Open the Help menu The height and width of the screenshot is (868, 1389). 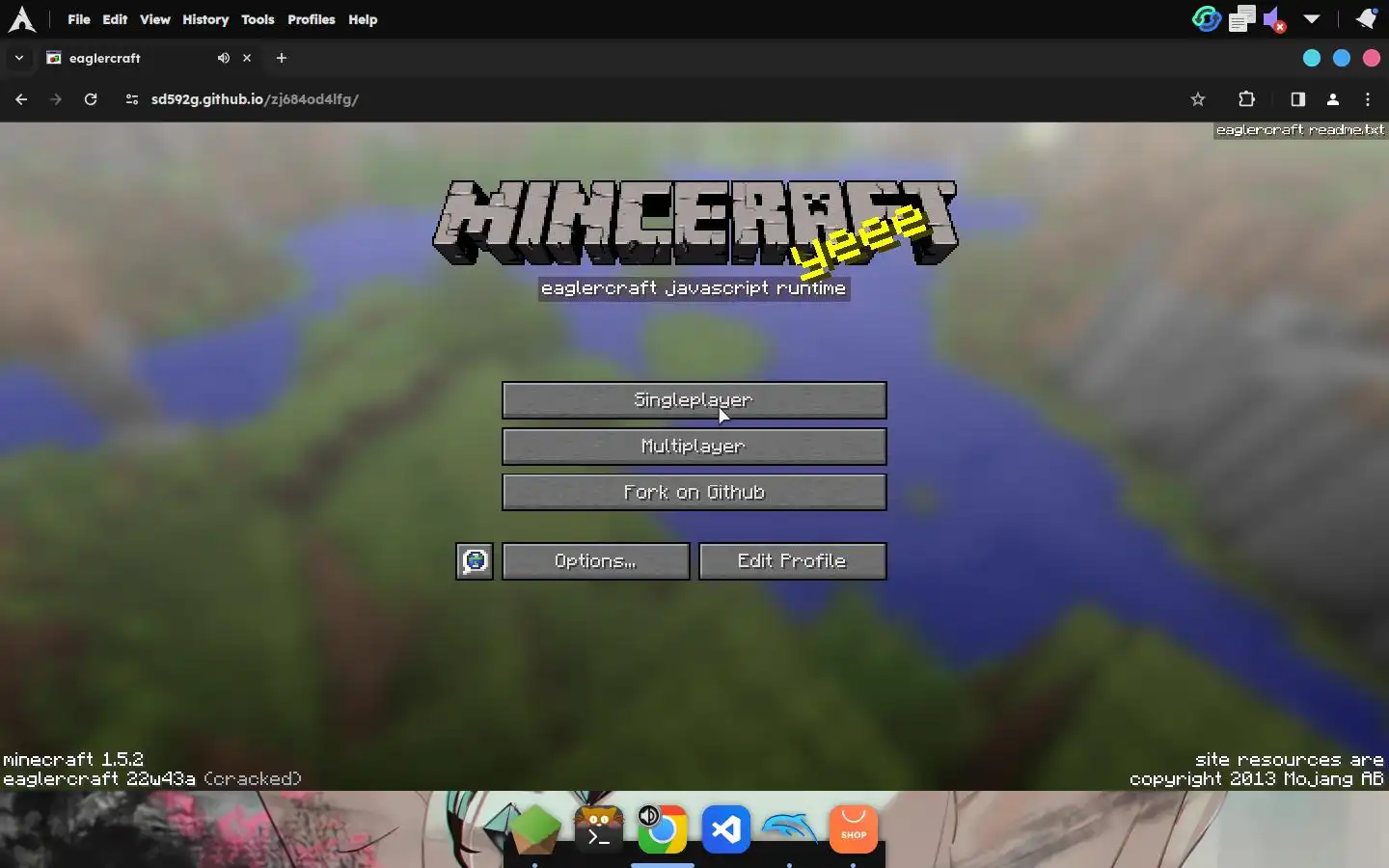coord(363,19)
